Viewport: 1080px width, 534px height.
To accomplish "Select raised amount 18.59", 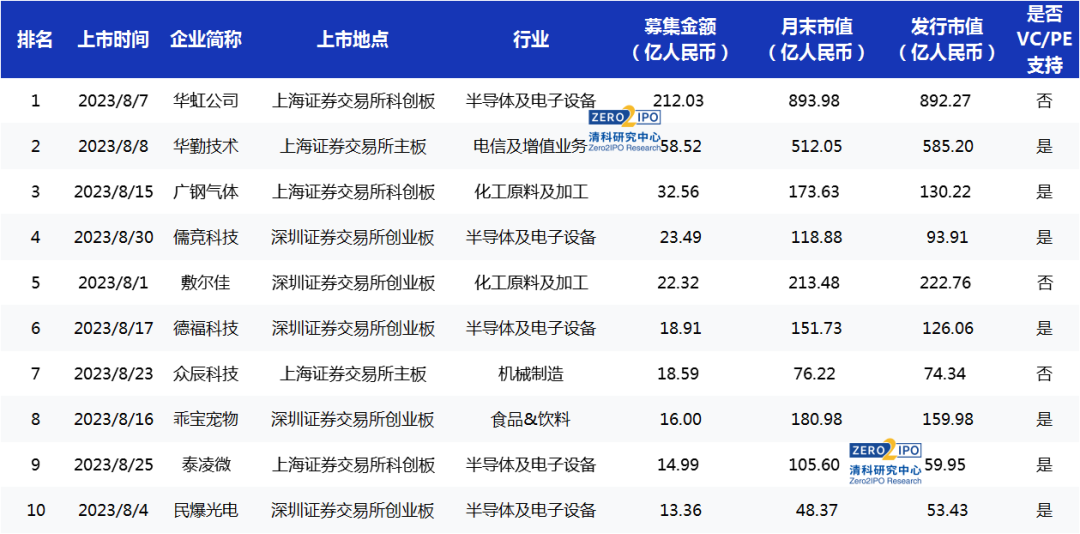I will (680, 374).
